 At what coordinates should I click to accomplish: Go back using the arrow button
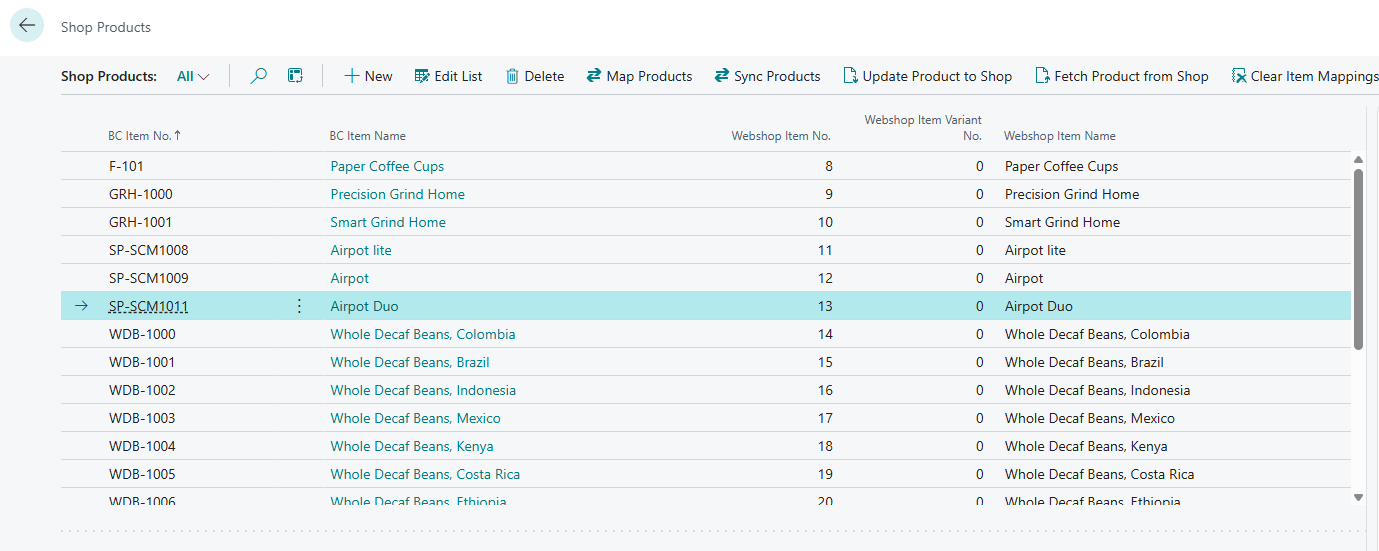pyautogui.click(x=27, y=26)
